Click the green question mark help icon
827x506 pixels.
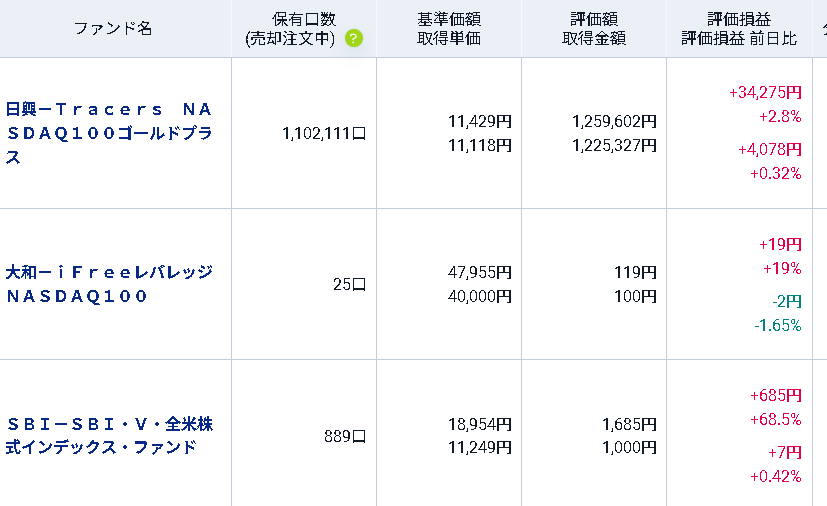(354, 38)
